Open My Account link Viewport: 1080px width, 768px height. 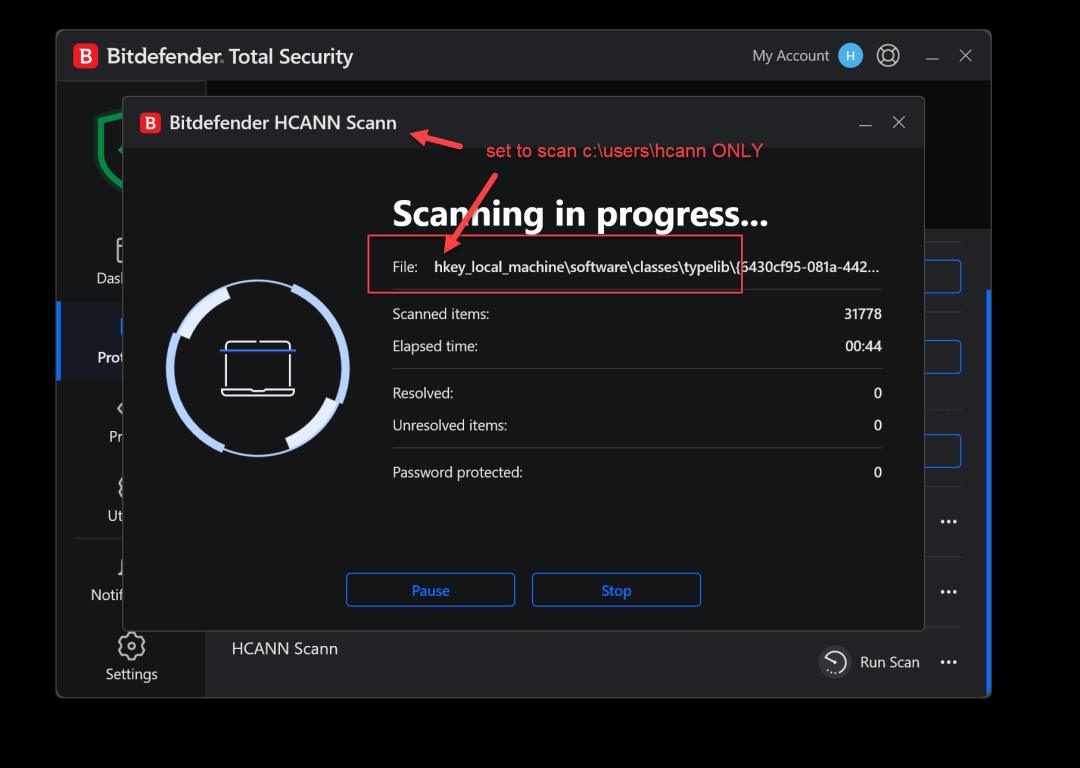790,56
